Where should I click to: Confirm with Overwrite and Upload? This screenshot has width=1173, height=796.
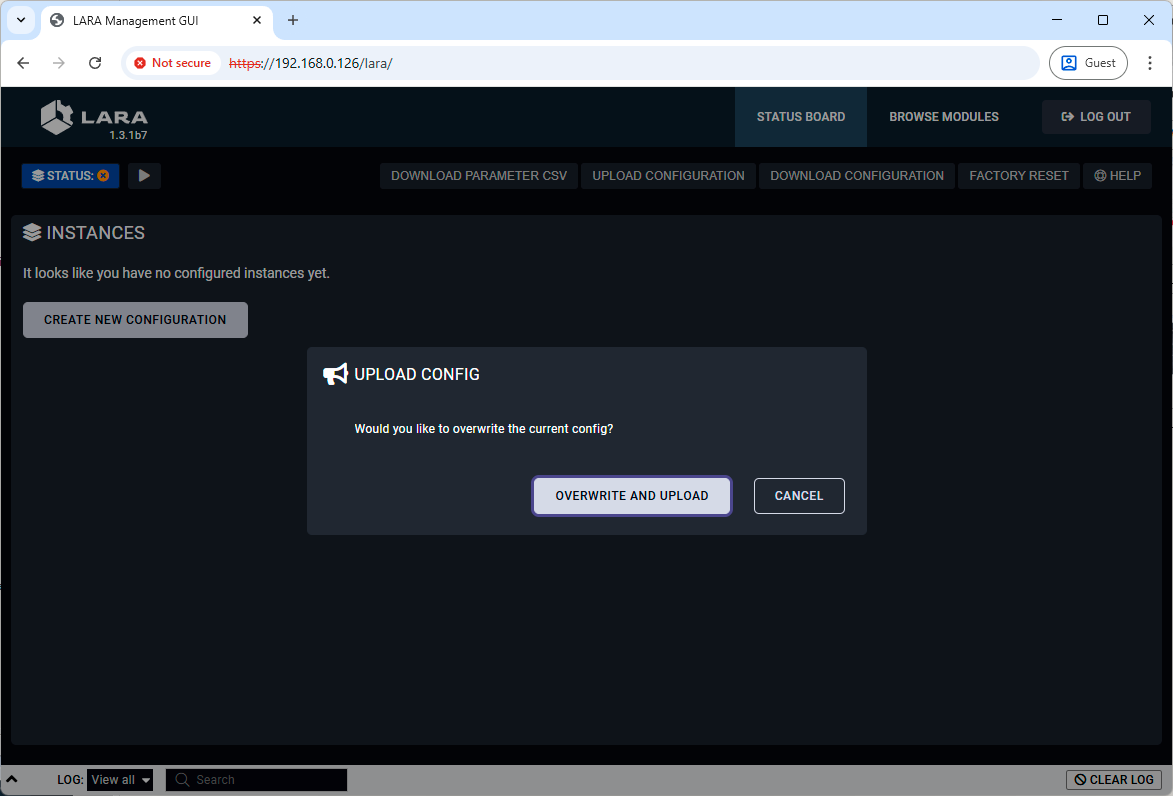pyautogui.click(x=632, y=496)
